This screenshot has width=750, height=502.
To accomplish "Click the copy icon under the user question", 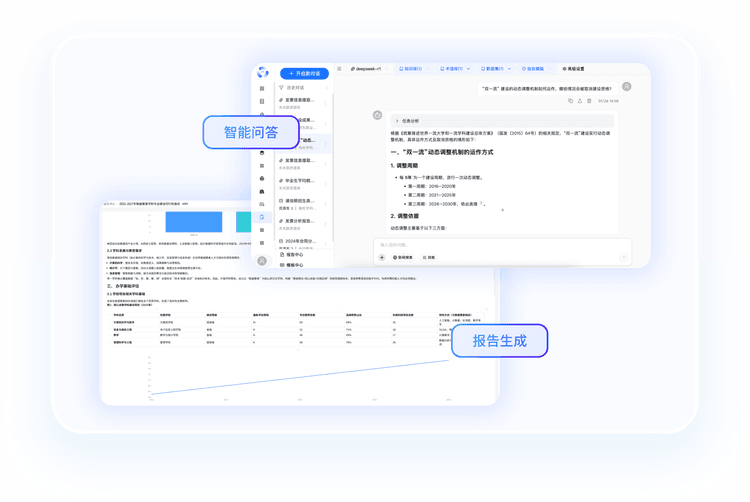I will click(569, 101).
